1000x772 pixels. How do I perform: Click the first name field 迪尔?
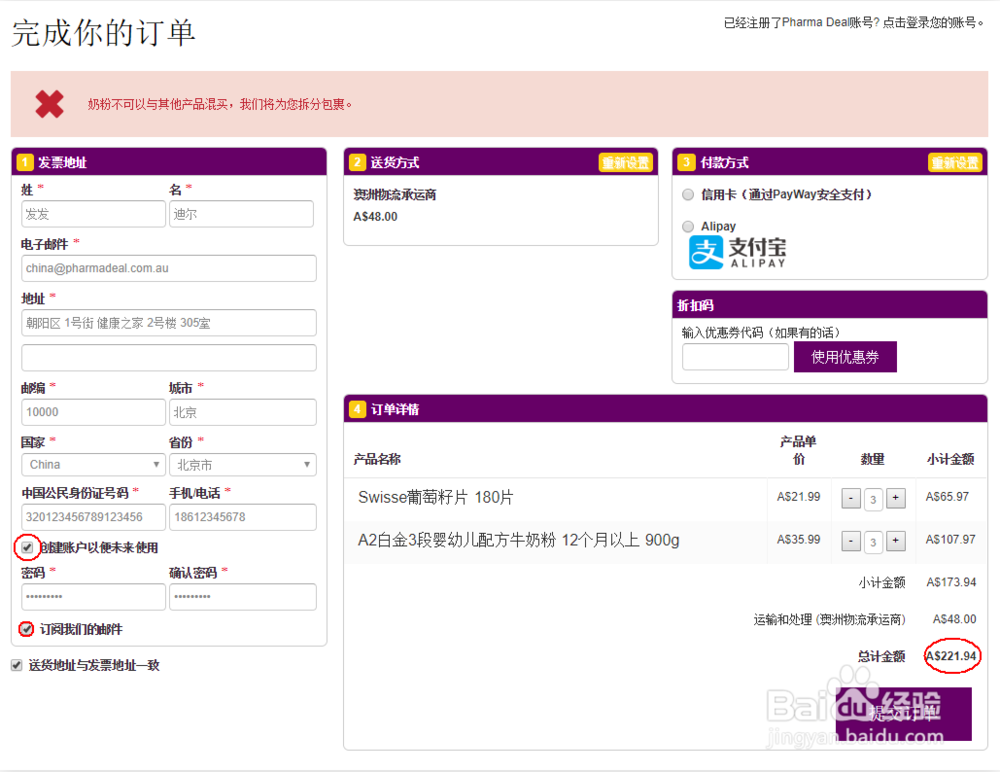(242, 214)
